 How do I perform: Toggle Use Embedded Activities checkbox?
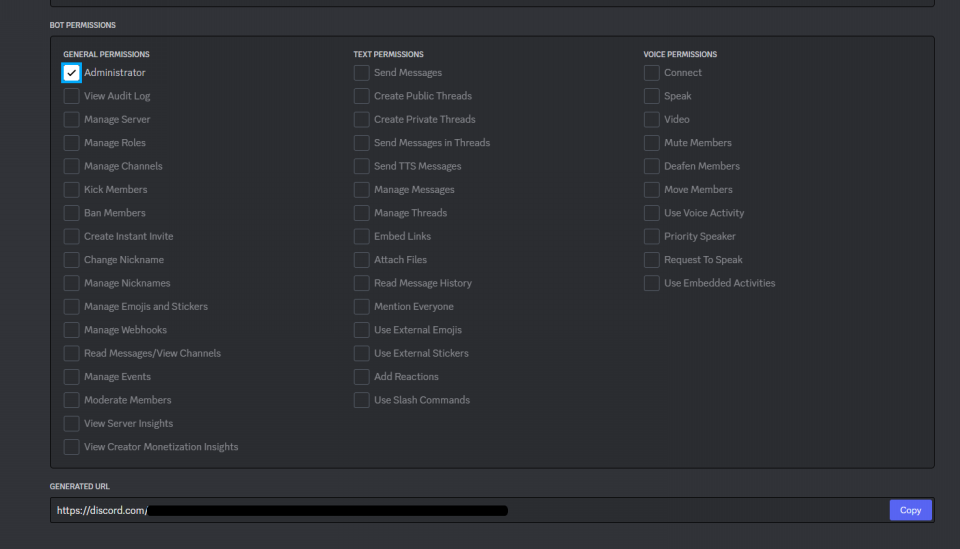tap(651, 283)
